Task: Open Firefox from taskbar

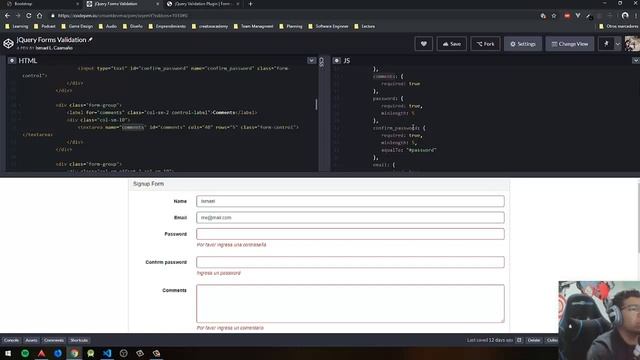Action: [58, 353]
